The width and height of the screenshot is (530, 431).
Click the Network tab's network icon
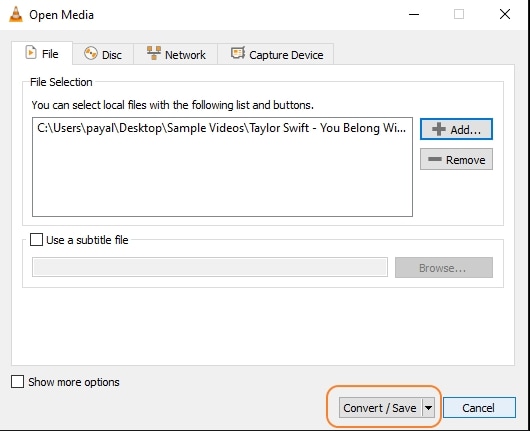[154, 53]
